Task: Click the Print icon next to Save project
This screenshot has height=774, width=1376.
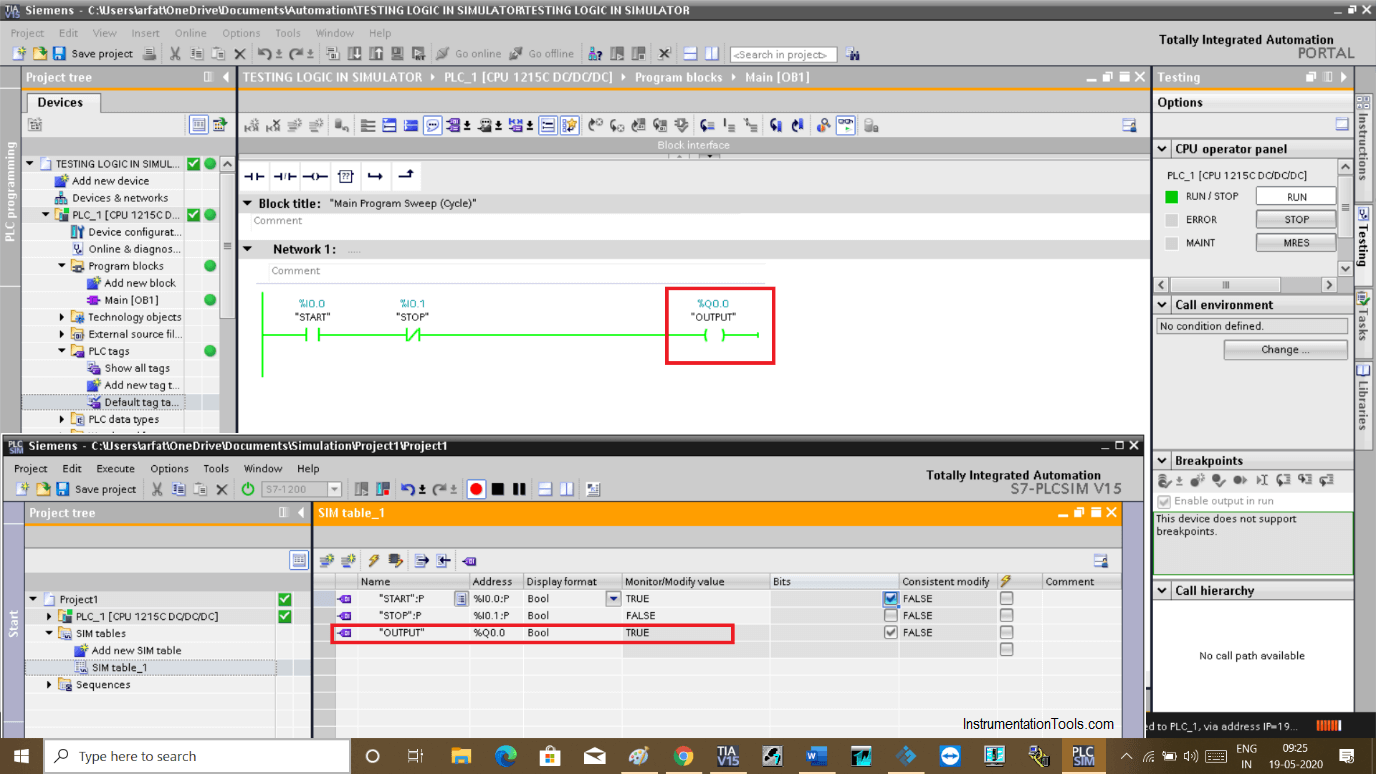Action: (x=149, y=54)
